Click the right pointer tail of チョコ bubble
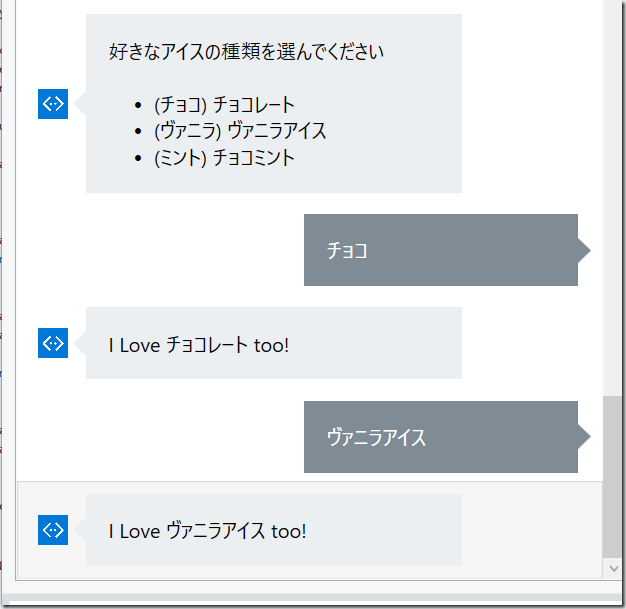Screen dimensions: 626x609 pos(584,250)
